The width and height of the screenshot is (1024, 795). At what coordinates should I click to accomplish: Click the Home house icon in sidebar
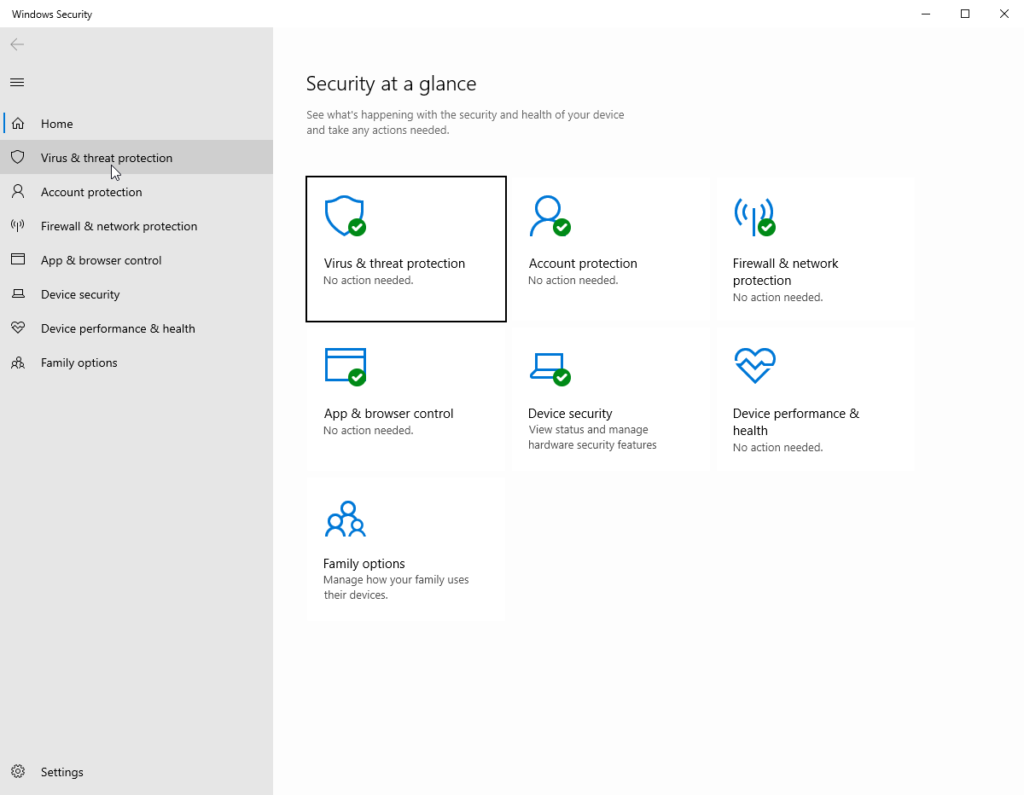pos(18,123)
